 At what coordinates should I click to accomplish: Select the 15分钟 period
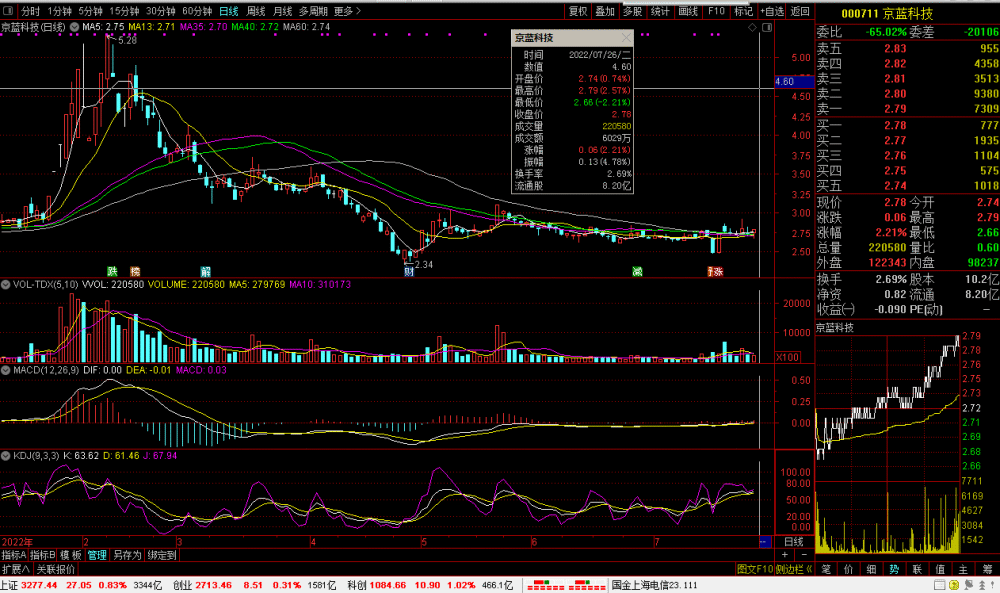[x=124, y=11]
